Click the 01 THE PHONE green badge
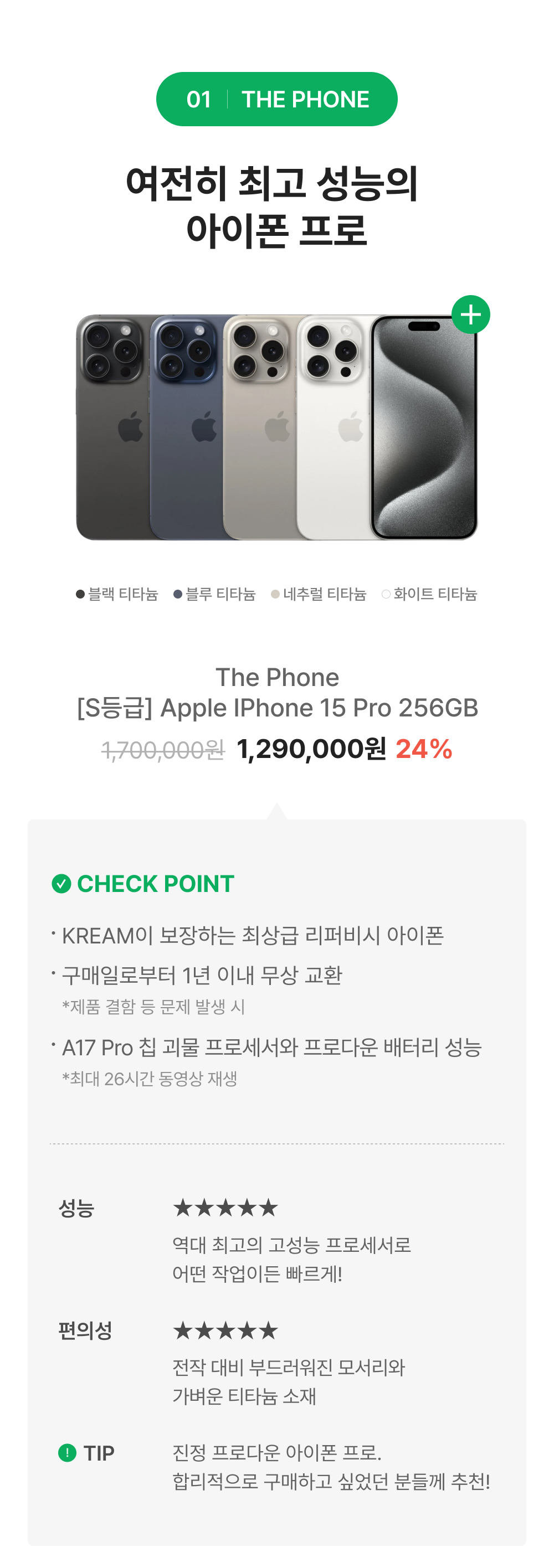554x1568 pixels. pos(277,99)
